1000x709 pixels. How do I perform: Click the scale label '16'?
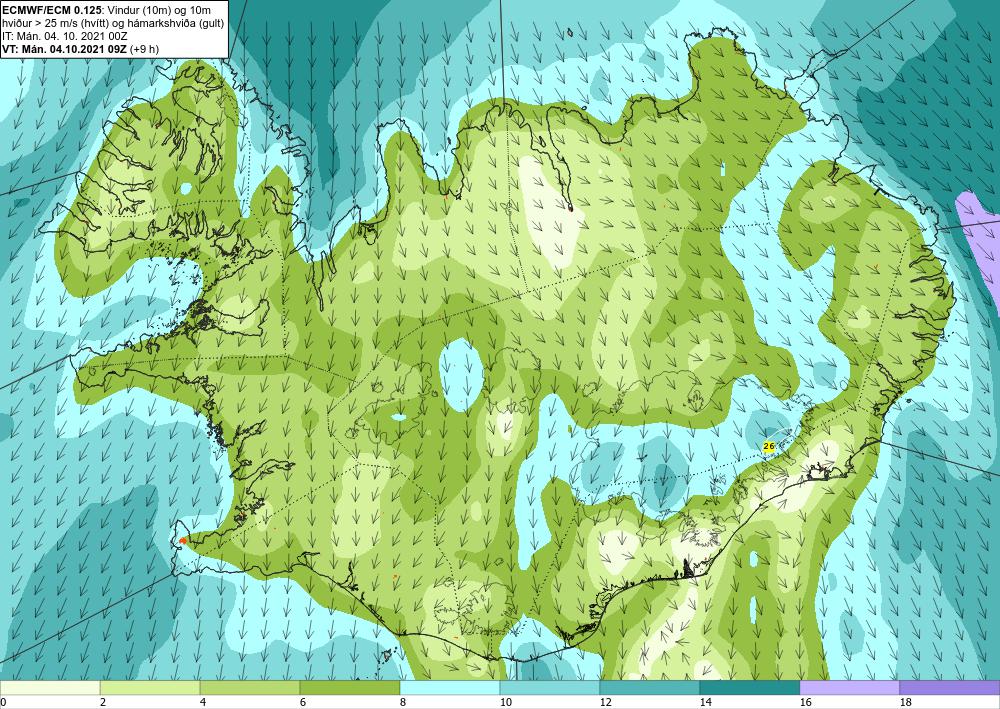click(x=805, y=703)
